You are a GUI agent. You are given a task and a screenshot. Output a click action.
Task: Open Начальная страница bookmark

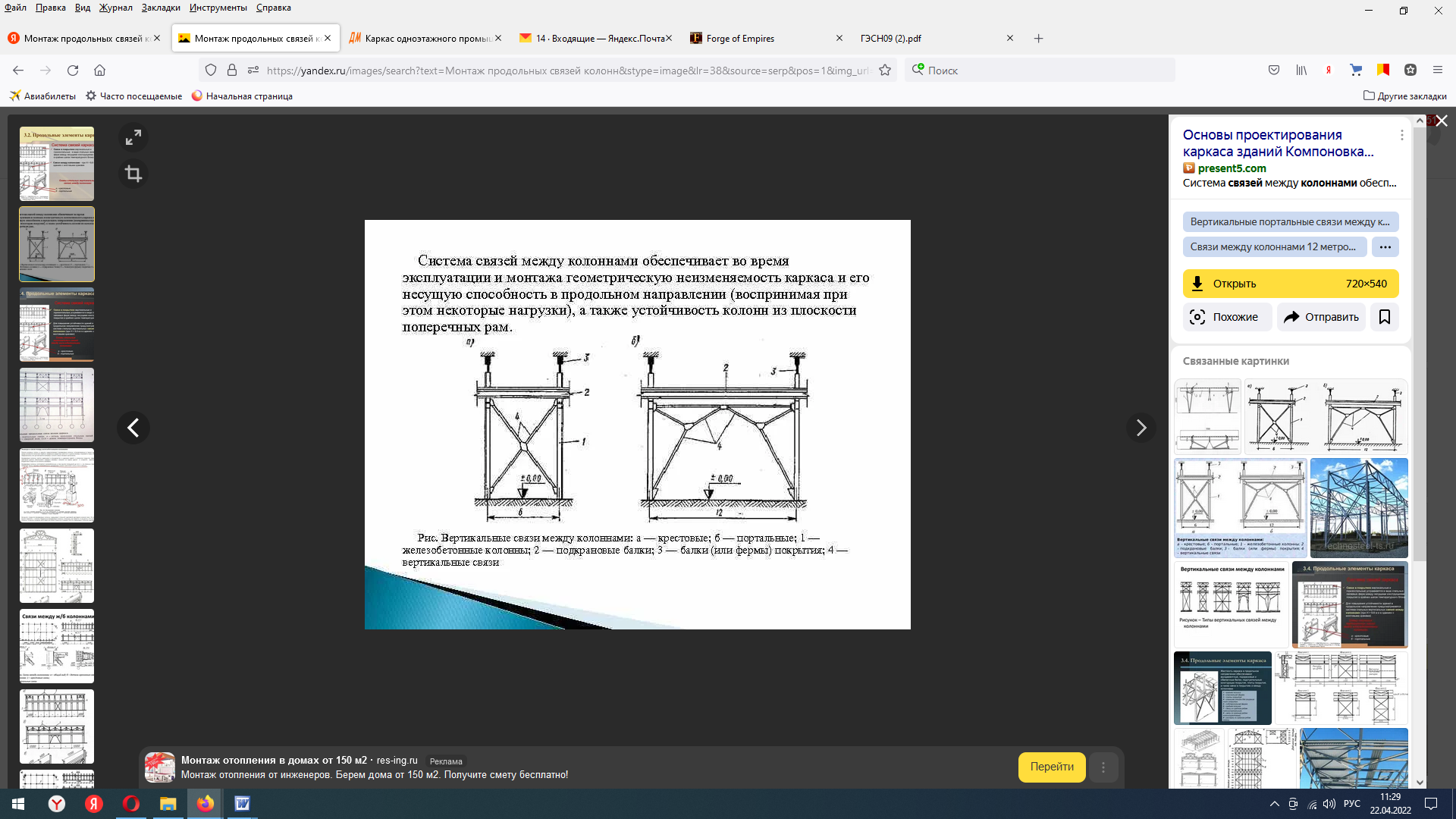coord(242,96)
